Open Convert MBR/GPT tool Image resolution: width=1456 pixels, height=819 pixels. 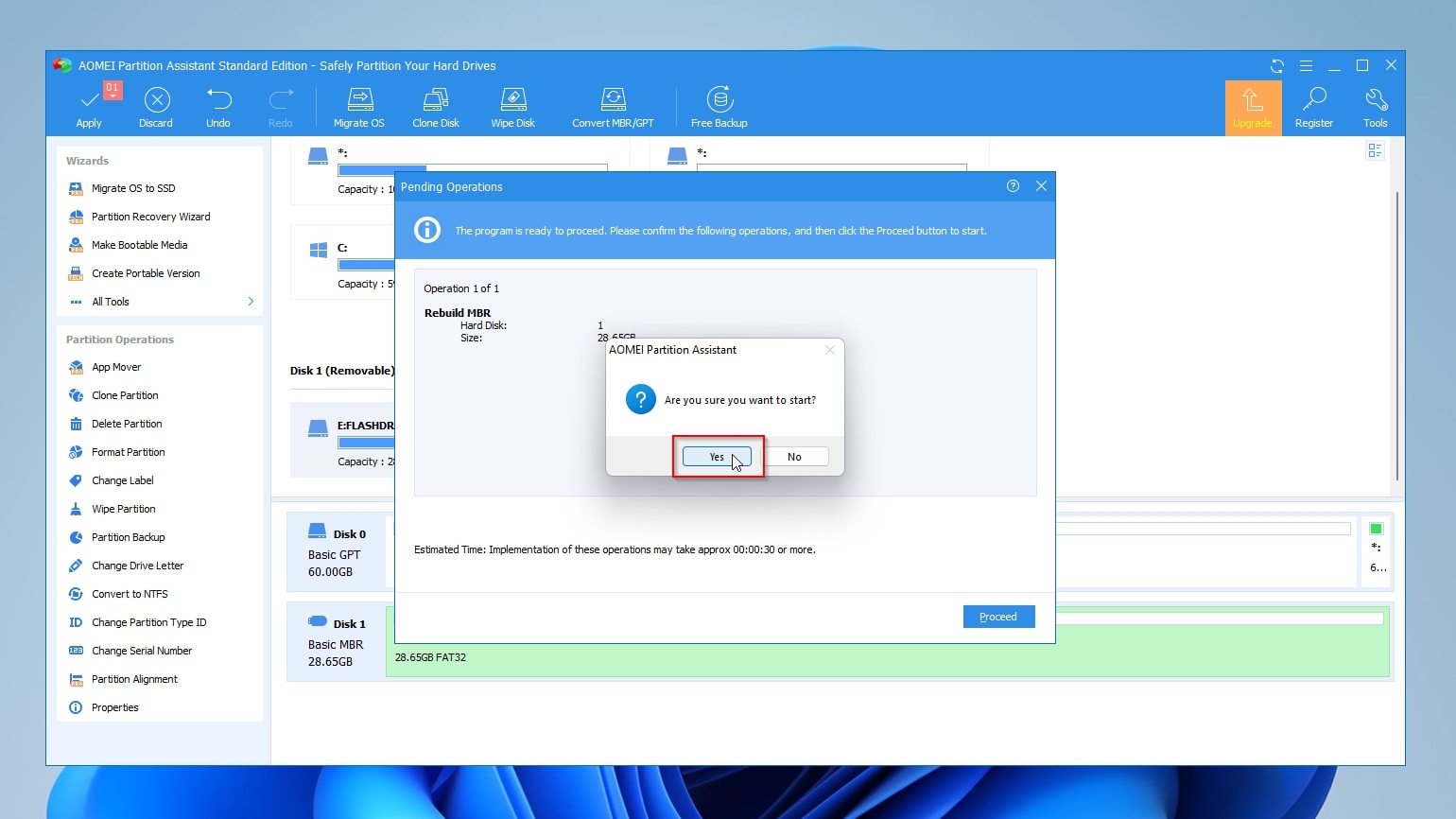pyautogui.click(x=613, y=107)
